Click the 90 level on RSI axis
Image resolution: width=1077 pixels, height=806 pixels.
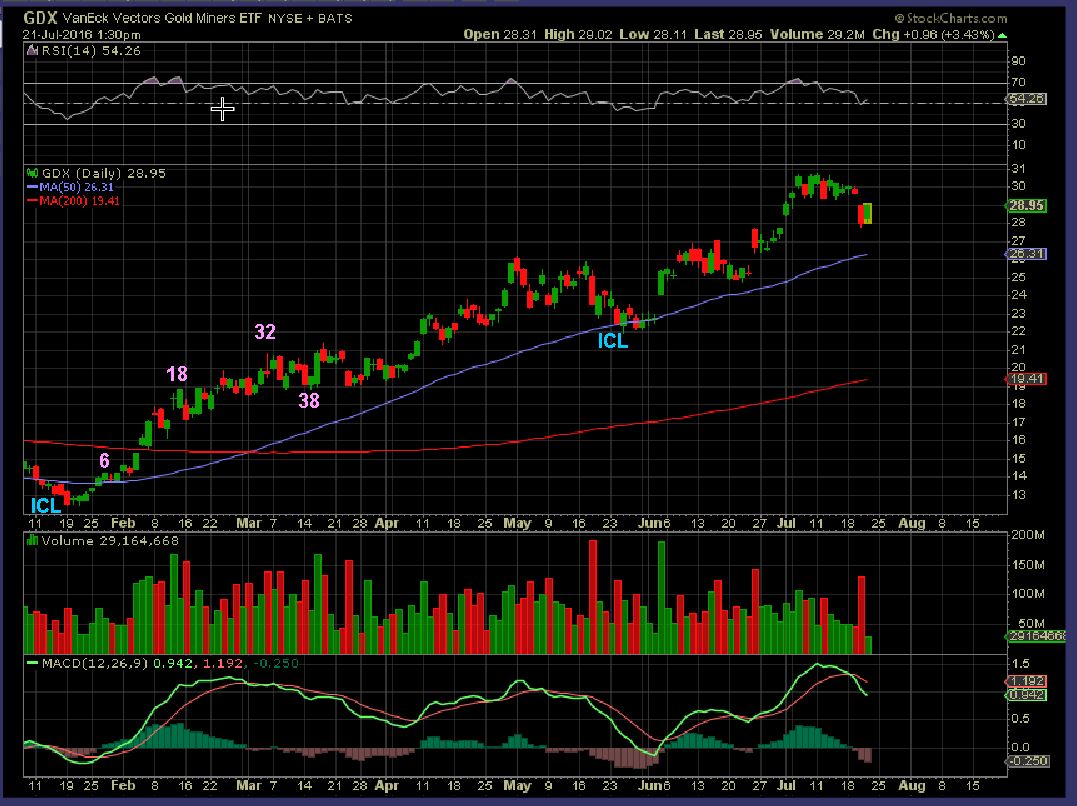coord(1019,61)
